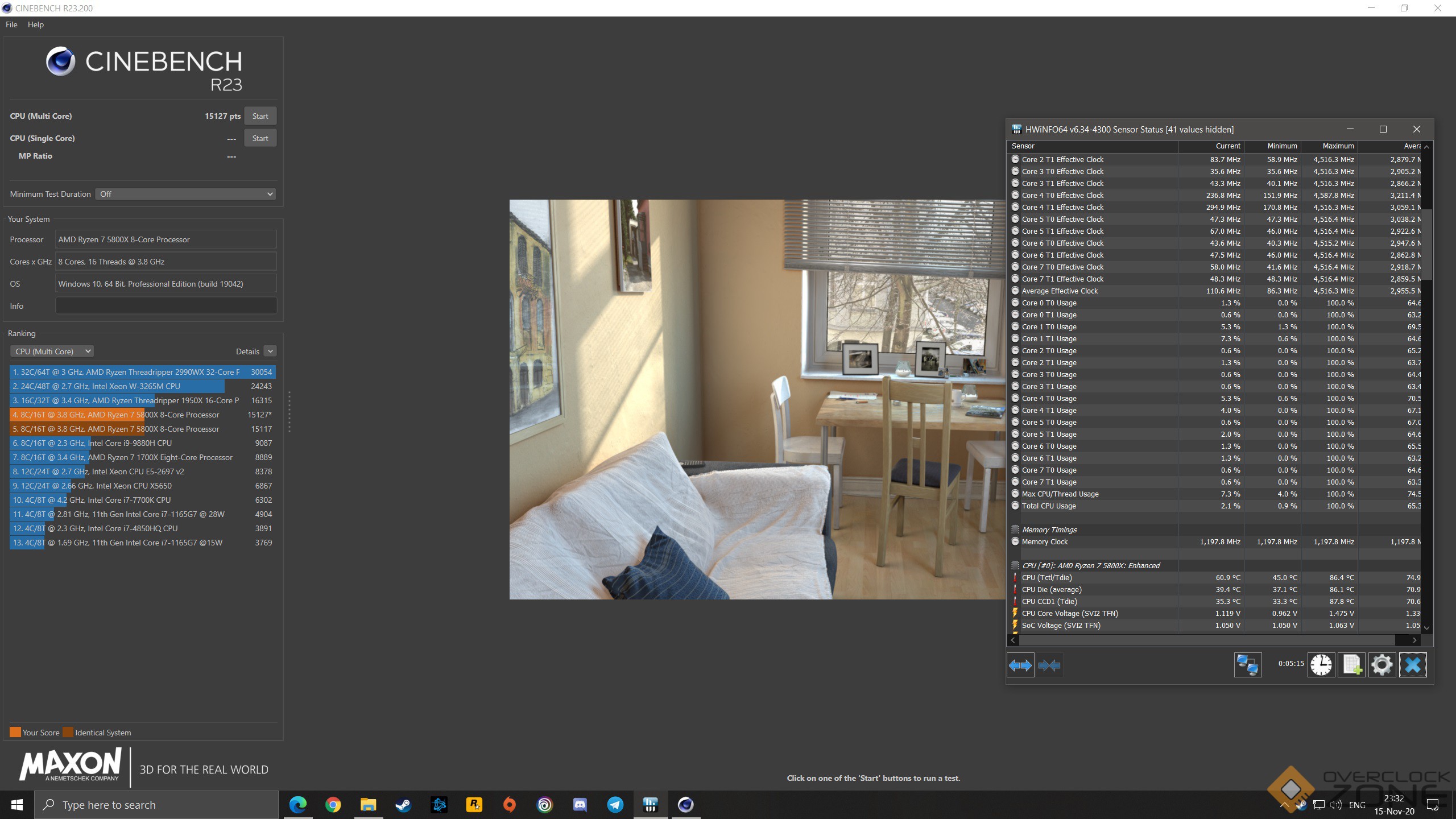Open Google Chrome from the taskbar
1456x819 pixels.
tap(333, 805)
